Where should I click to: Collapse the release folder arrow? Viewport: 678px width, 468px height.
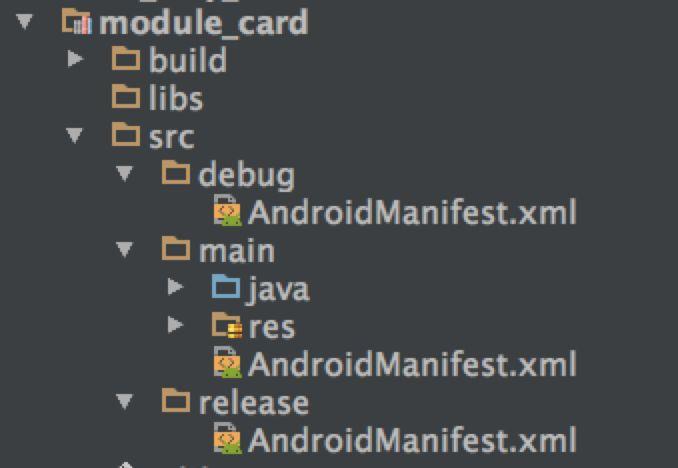[x=125, y=401]
